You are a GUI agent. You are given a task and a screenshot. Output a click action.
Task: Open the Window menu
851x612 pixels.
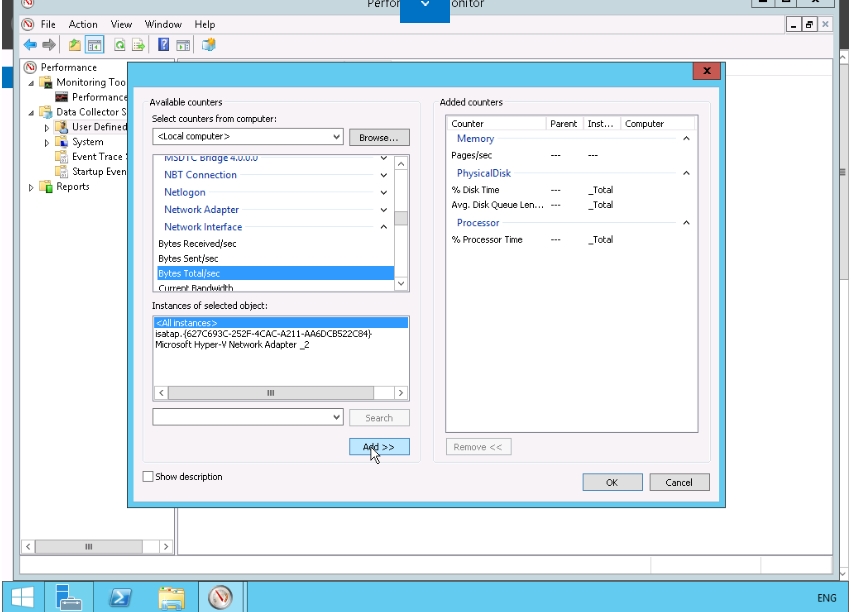tap(163, 24)
